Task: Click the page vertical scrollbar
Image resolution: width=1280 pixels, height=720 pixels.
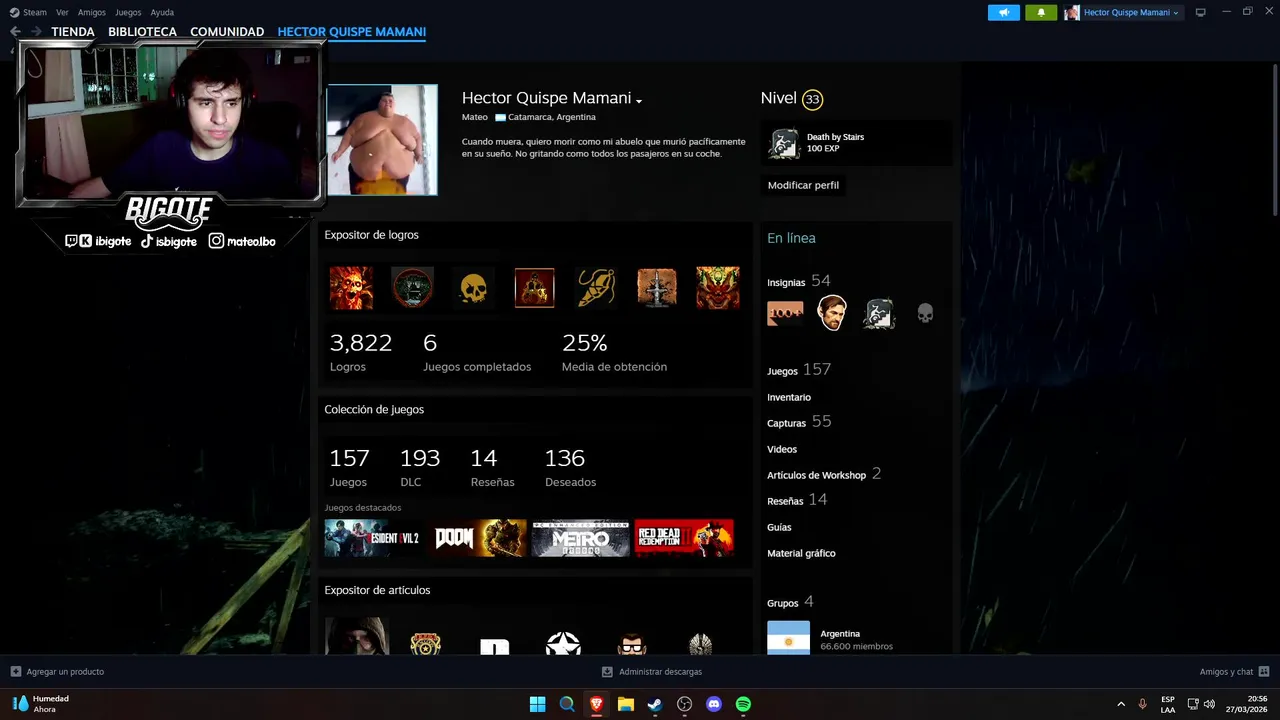Action: pyautogui.click(x=1275, y=140)
